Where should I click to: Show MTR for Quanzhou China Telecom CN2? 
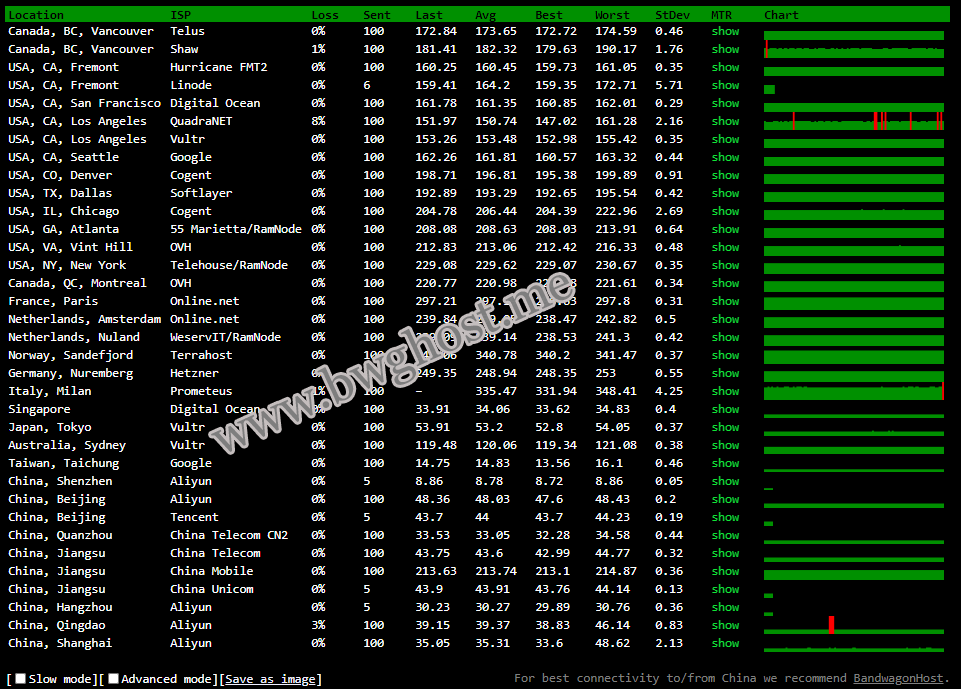pyautogui.click(x=725, y=535)
